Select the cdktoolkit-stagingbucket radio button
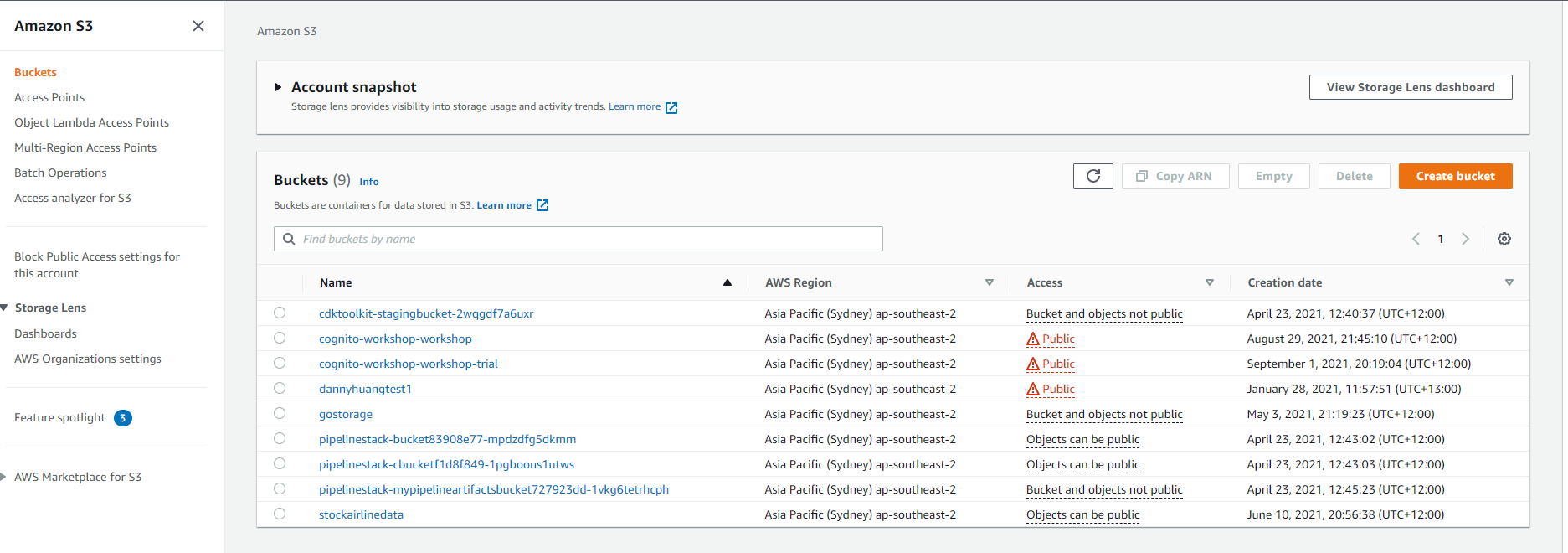Image resolution: width=1568 pixels, height=553 pixels. [x=280, y=313]
